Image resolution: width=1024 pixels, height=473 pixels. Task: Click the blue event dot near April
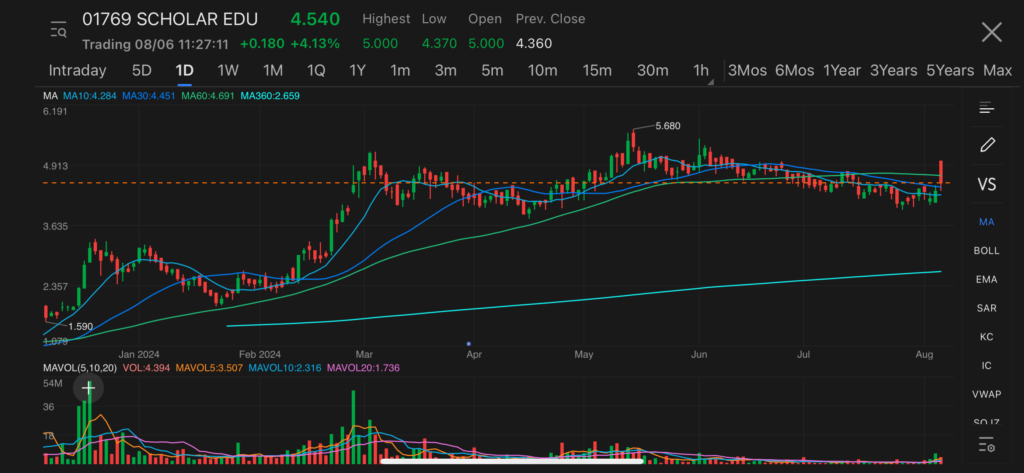point(468,342)
